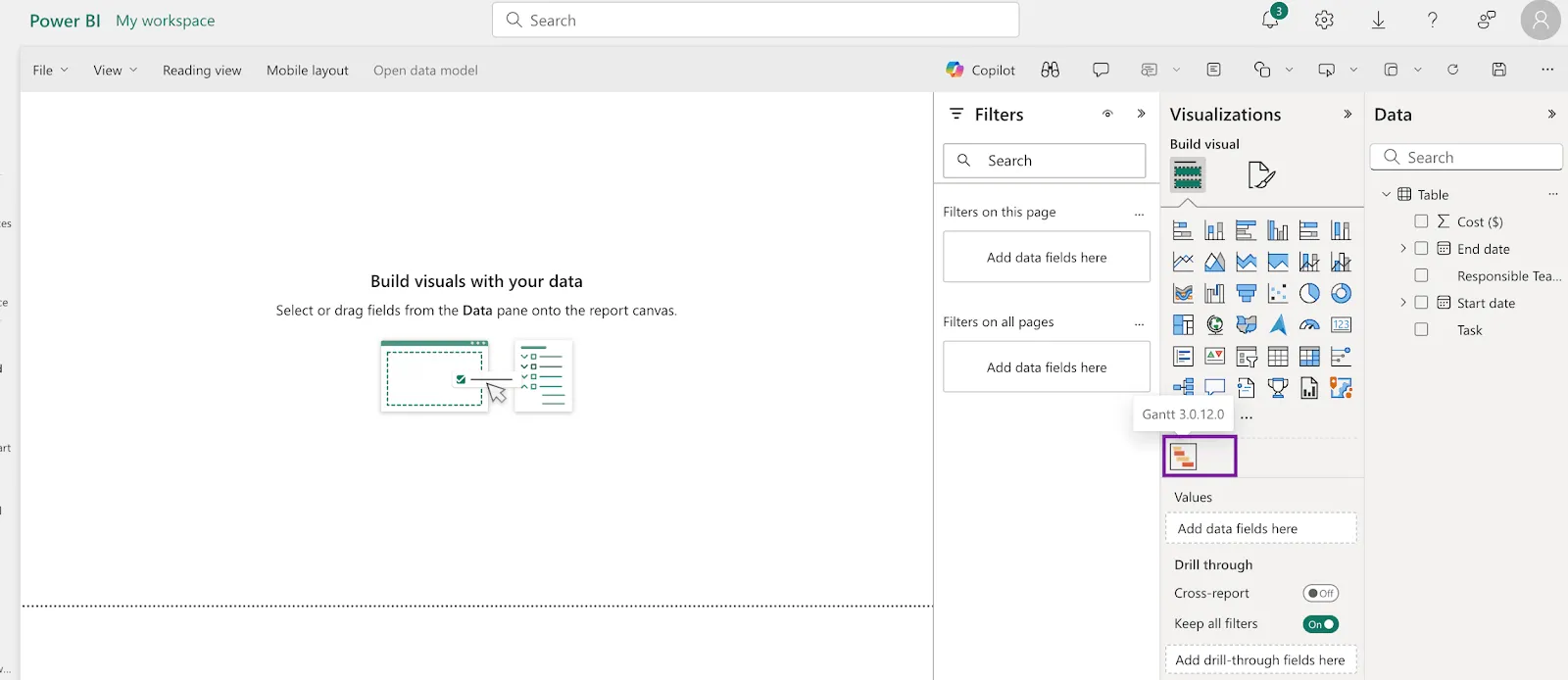The image size is (1568, 680).
Task: Check the End date field
Action: pyautogui.click(x=1421, y=249)
